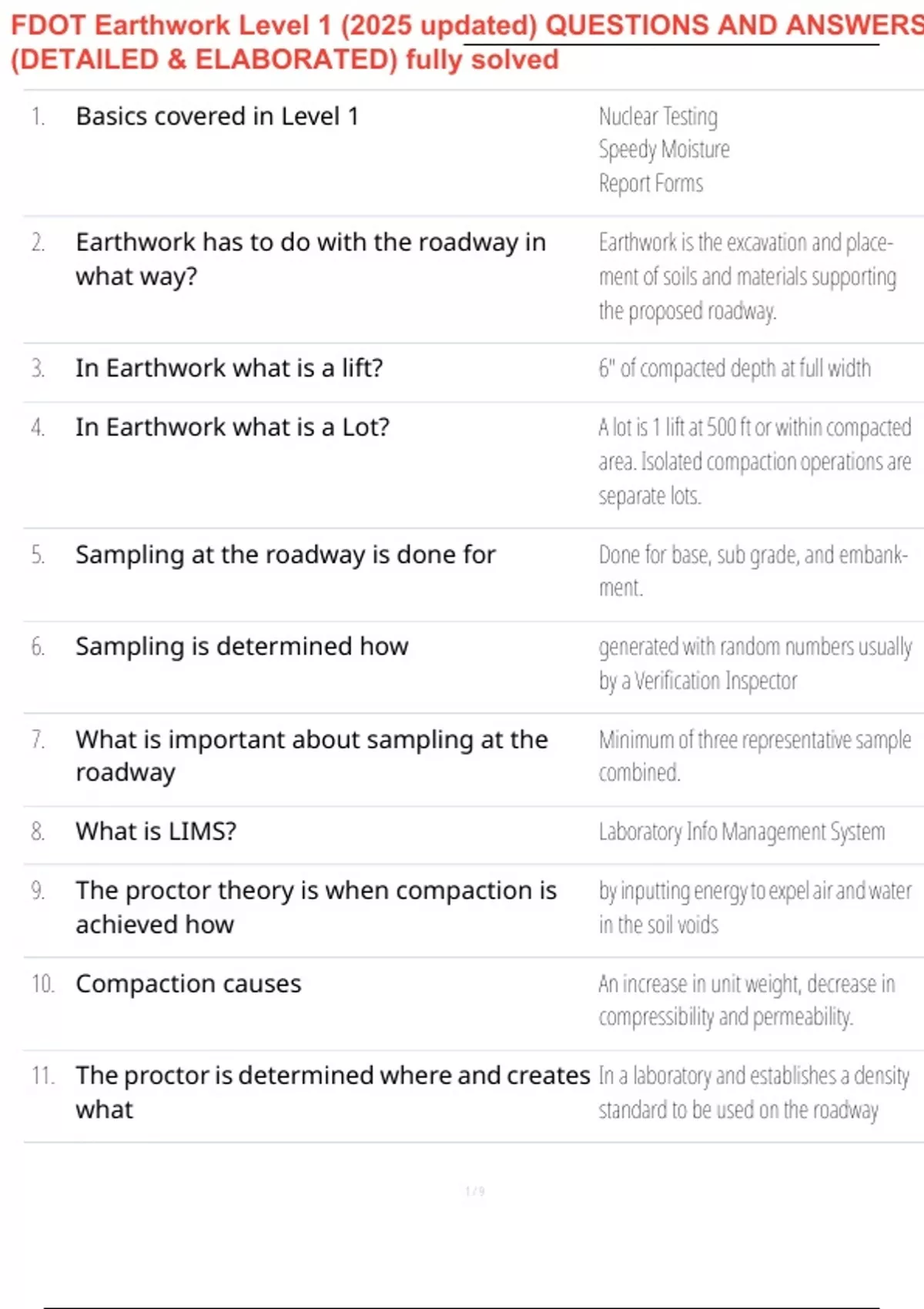Viewport: 924px width, 1309px height.
Task: Click the 'Report Forms' answer line
Action: coord(651,183)
